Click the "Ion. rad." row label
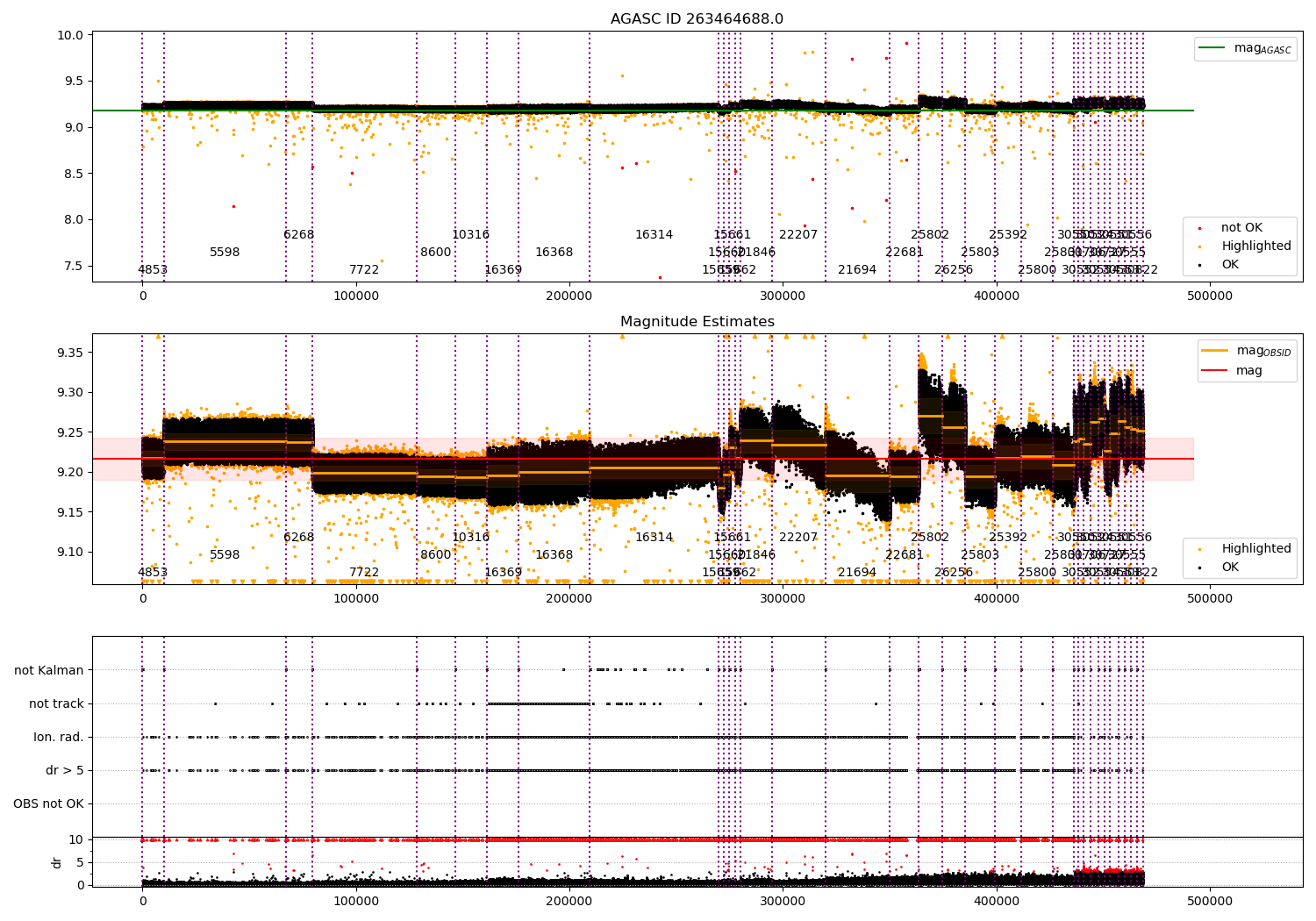Screen dimensions: 1316x921 [x=59, y=738]
